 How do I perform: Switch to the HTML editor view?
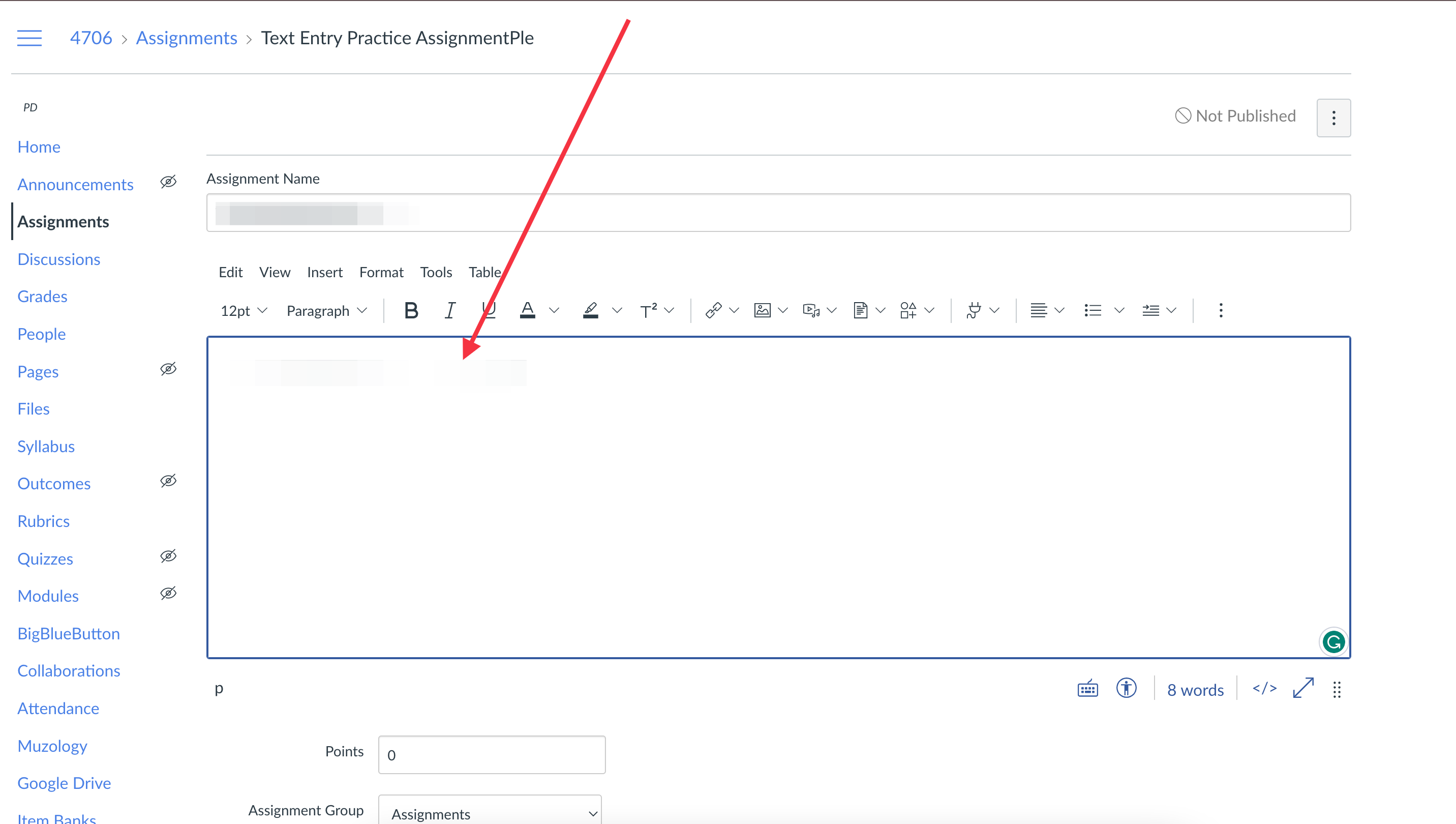coord(1265,689)
